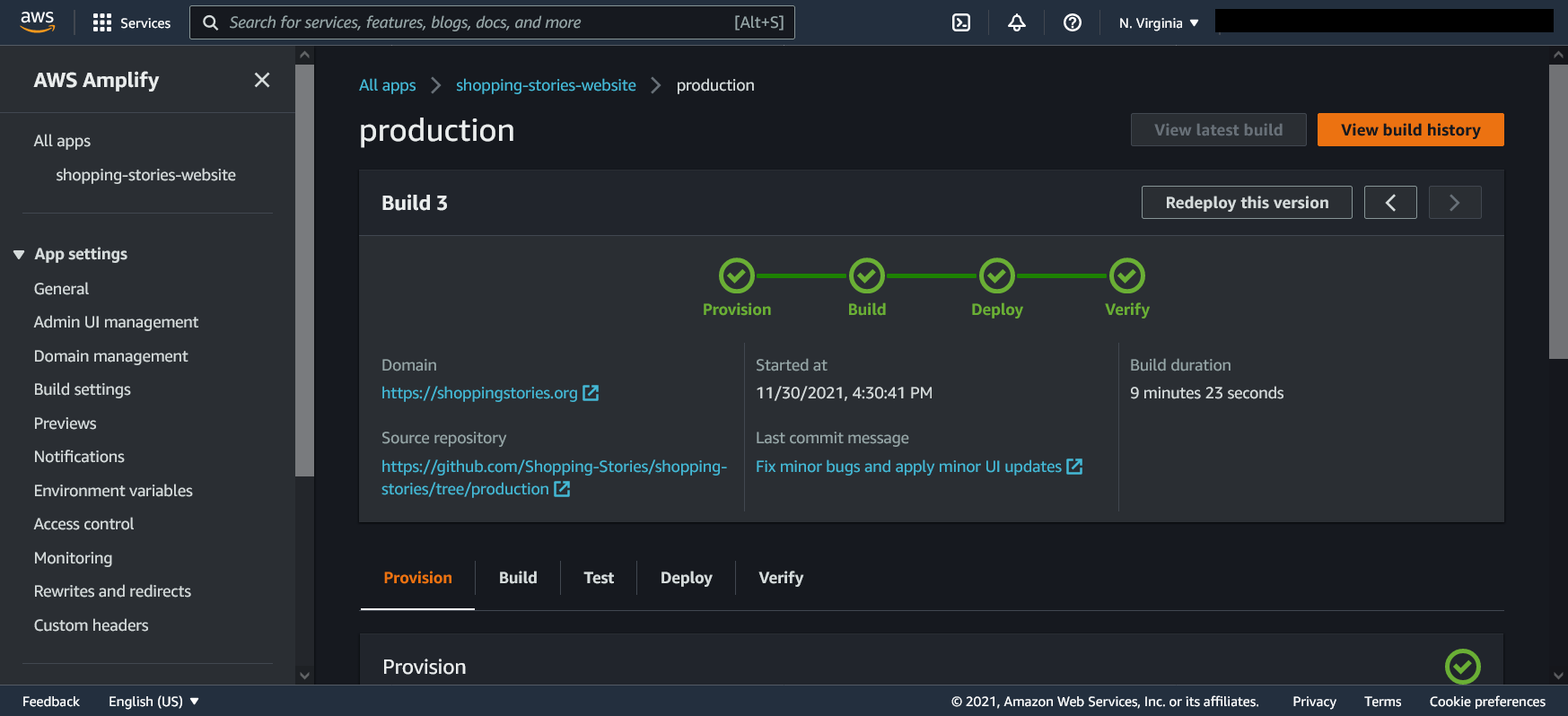Go to the previous build with left chevron
The height and width of the screenshot is (716, 1568).
[1390, 203]
